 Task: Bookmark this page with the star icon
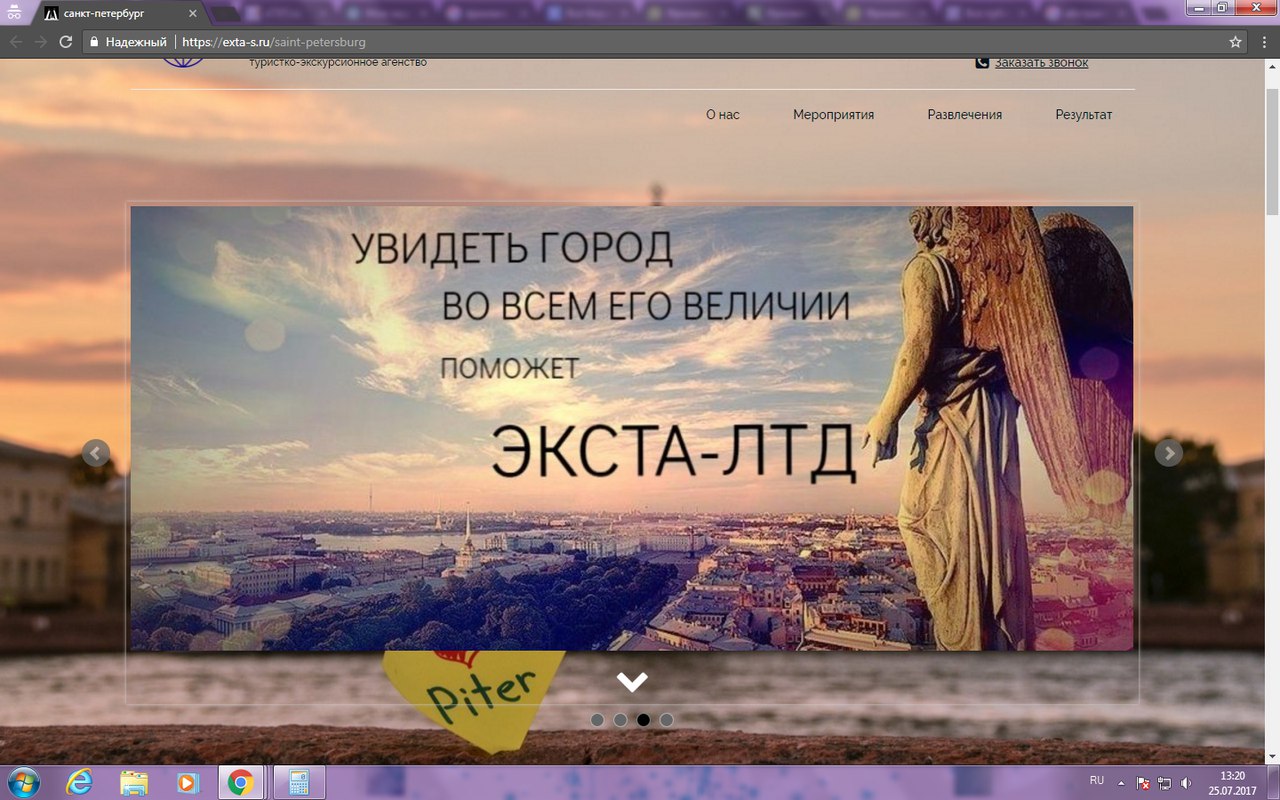click(x=1235, y=42)
